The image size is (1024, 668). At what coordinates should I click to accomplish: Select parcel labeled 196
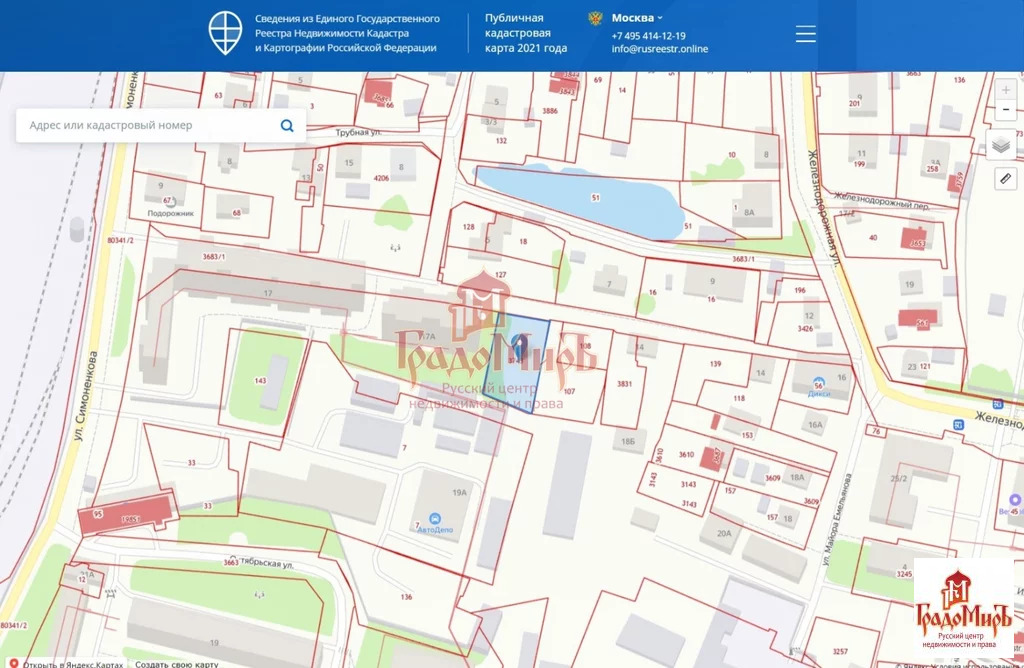point(800,290)
